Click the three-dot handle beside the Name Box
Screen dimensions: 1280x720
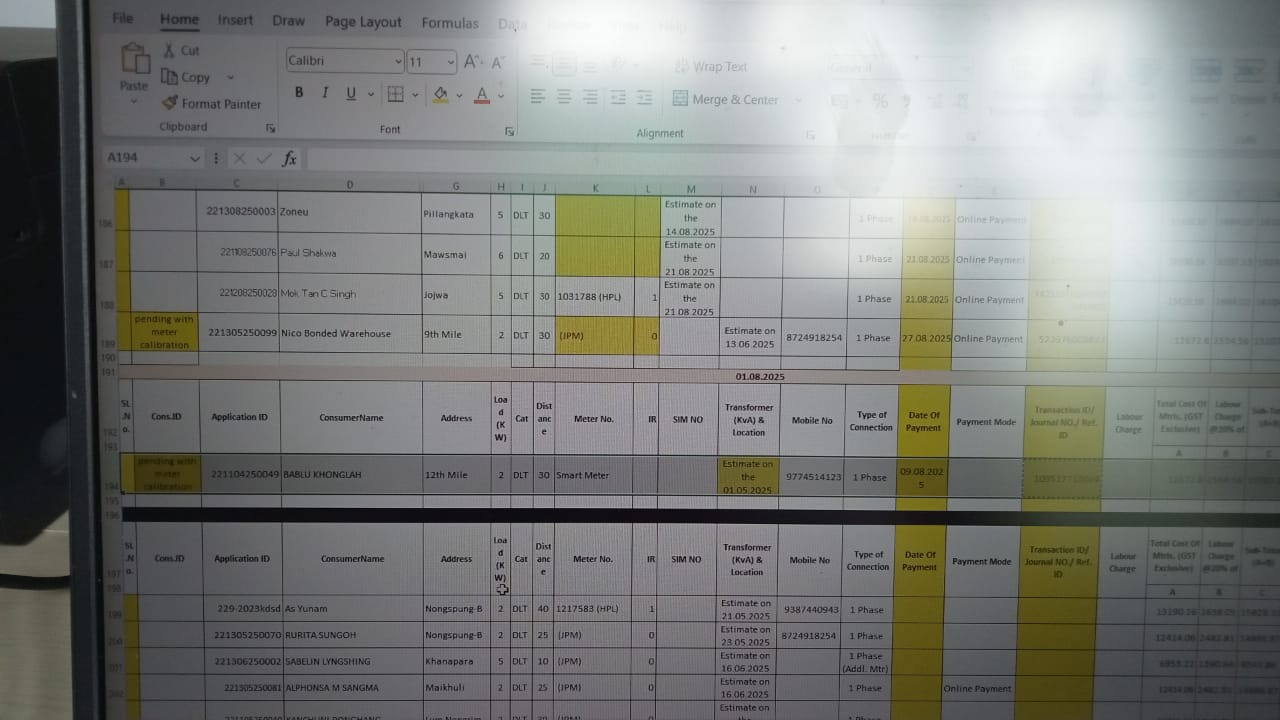pyautogui.click(x=216, y=158)
